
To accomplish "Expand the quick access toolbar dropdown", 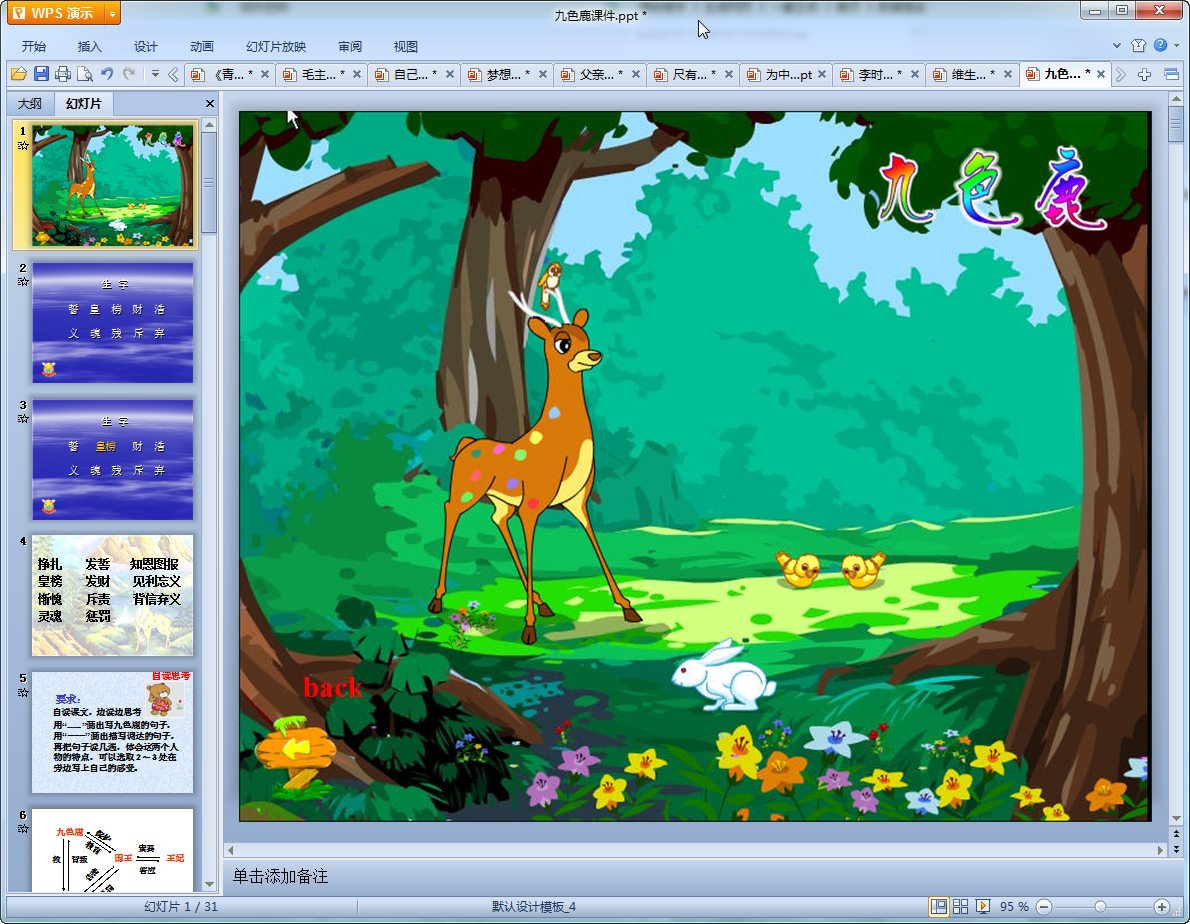I will tap(155, 74).
